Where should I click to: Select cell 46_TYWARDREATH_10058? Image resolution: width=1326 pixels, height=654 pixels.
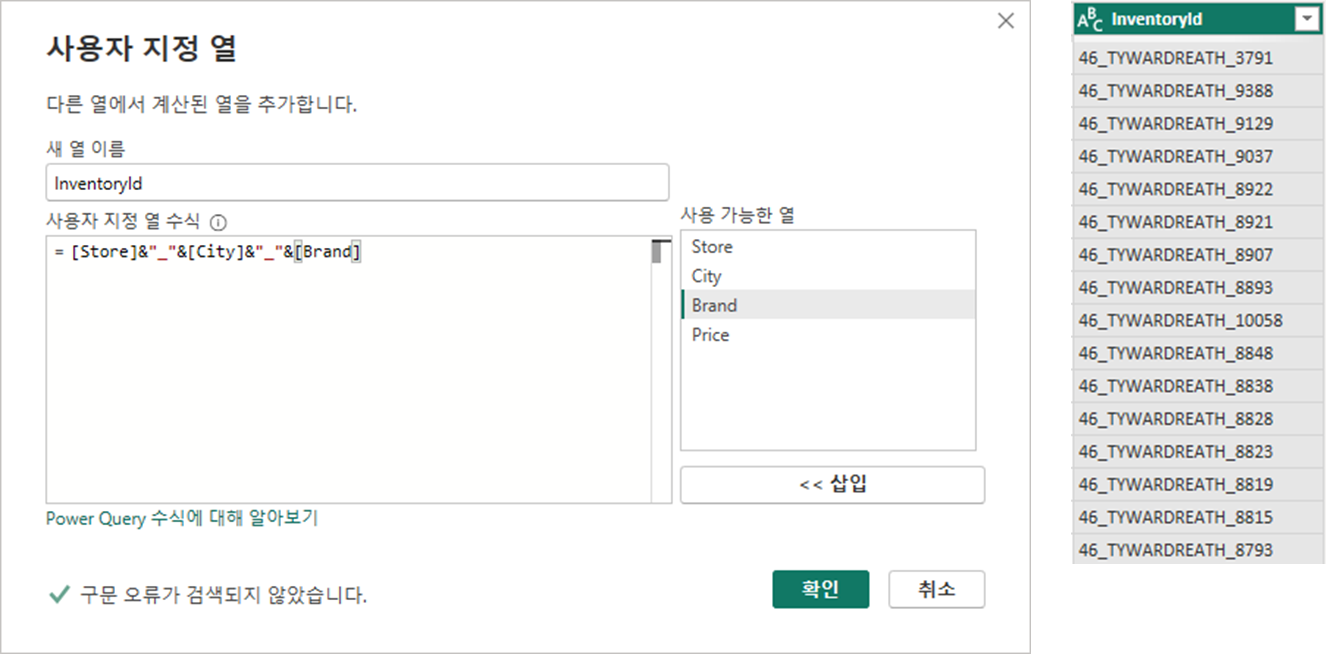[1180, 321]
